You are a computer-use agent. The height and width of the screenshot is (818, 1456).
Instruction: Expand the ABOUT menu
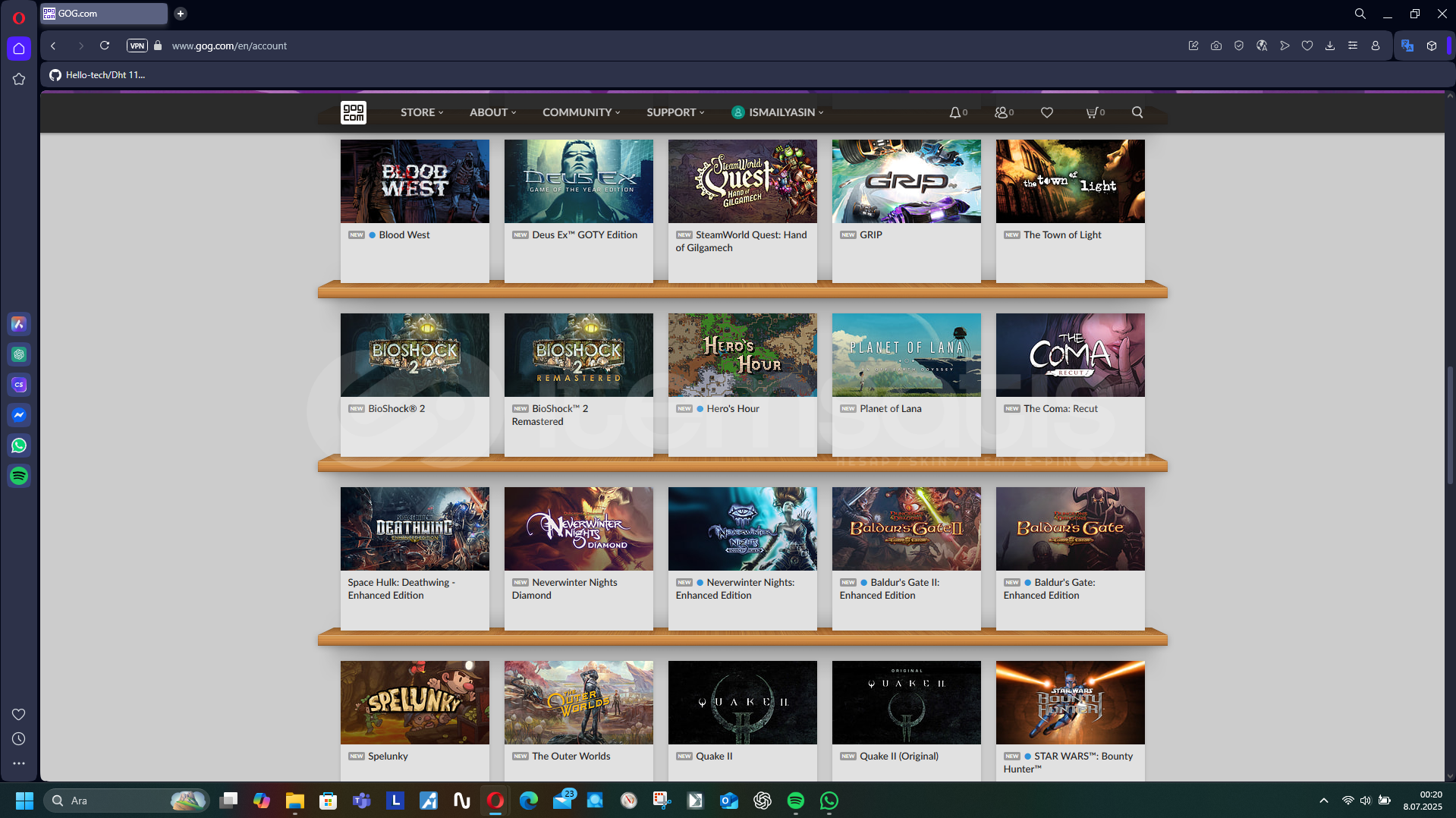(492, 112)
